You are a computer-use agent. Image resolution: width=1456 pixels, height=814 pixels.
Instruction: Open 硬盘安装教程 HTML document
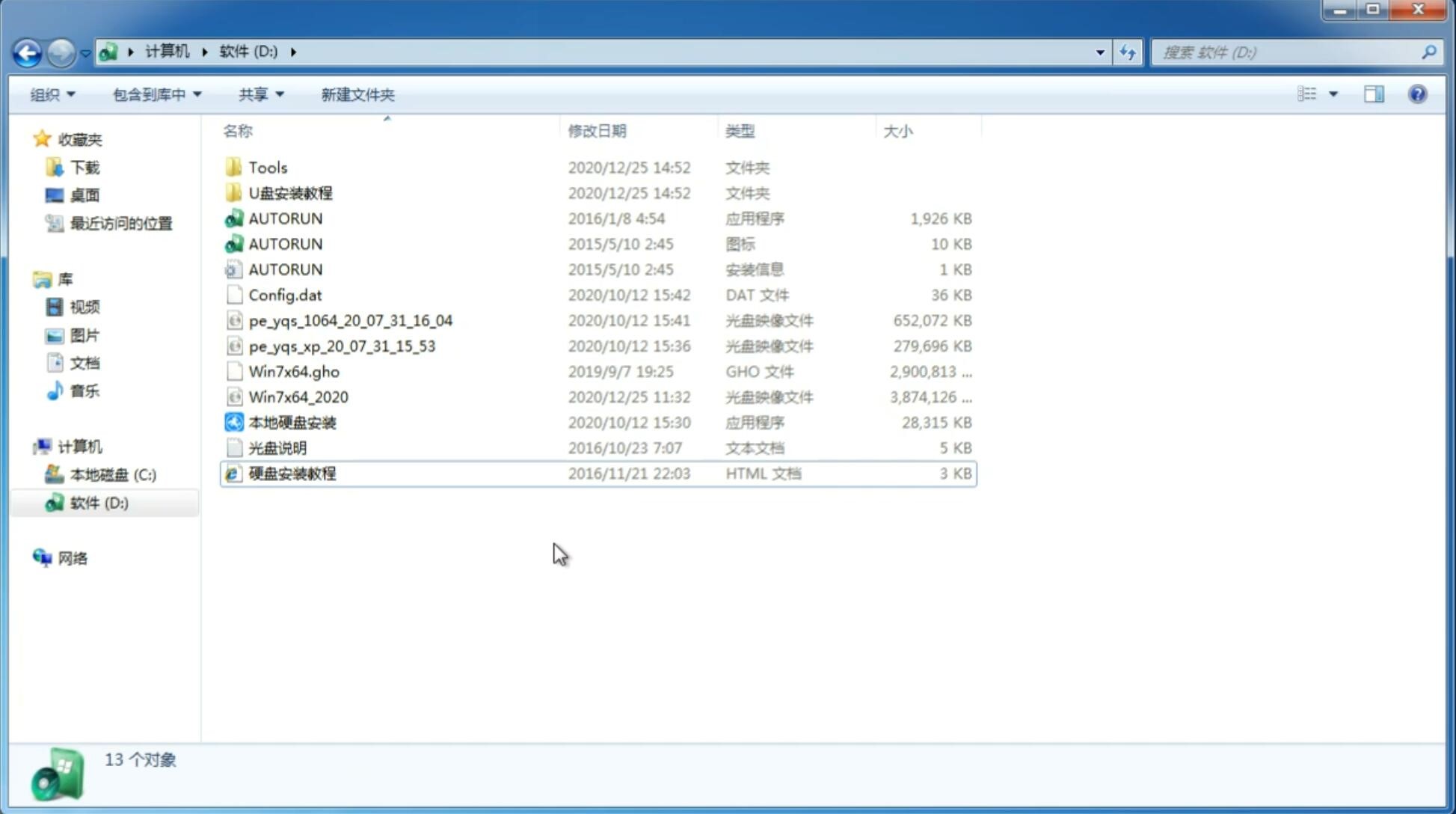tap(291, 473)
